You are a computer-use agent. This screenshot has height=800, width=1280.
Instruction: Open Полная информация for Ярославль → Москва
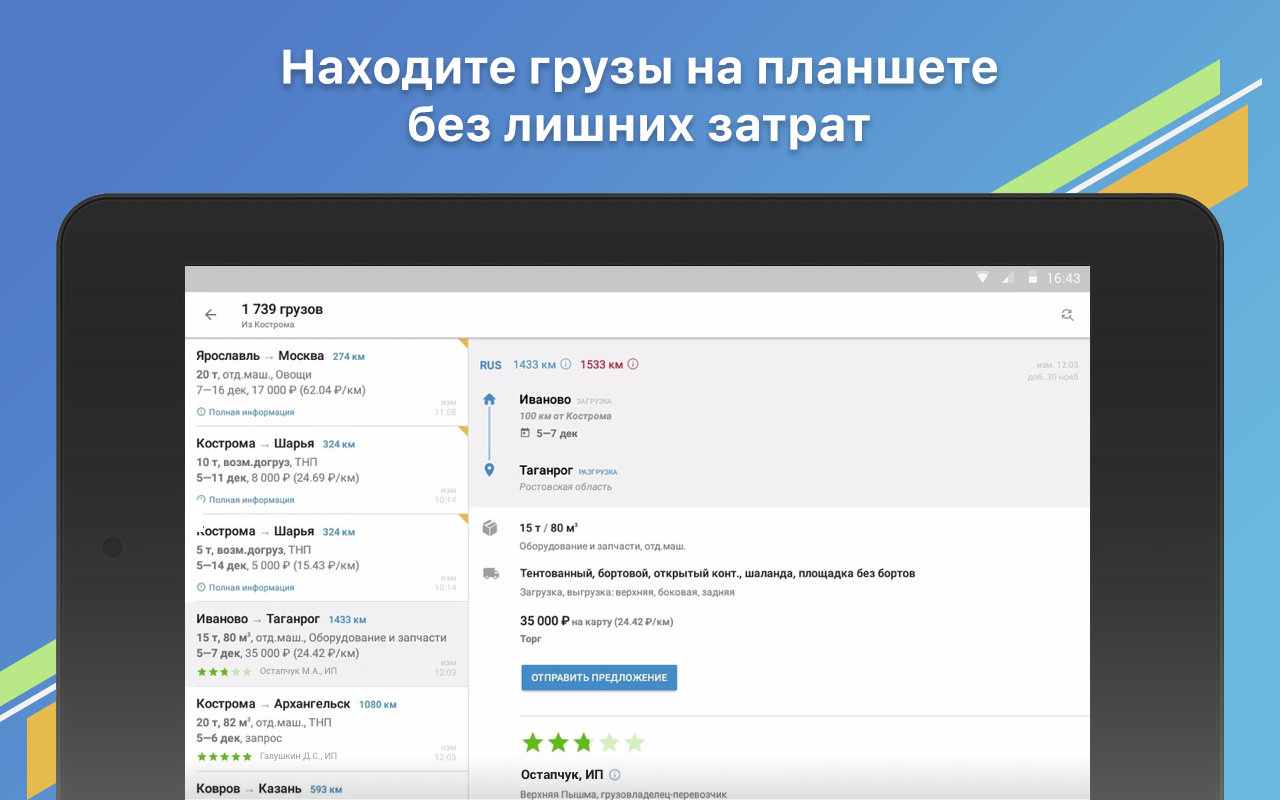[245, 412]
